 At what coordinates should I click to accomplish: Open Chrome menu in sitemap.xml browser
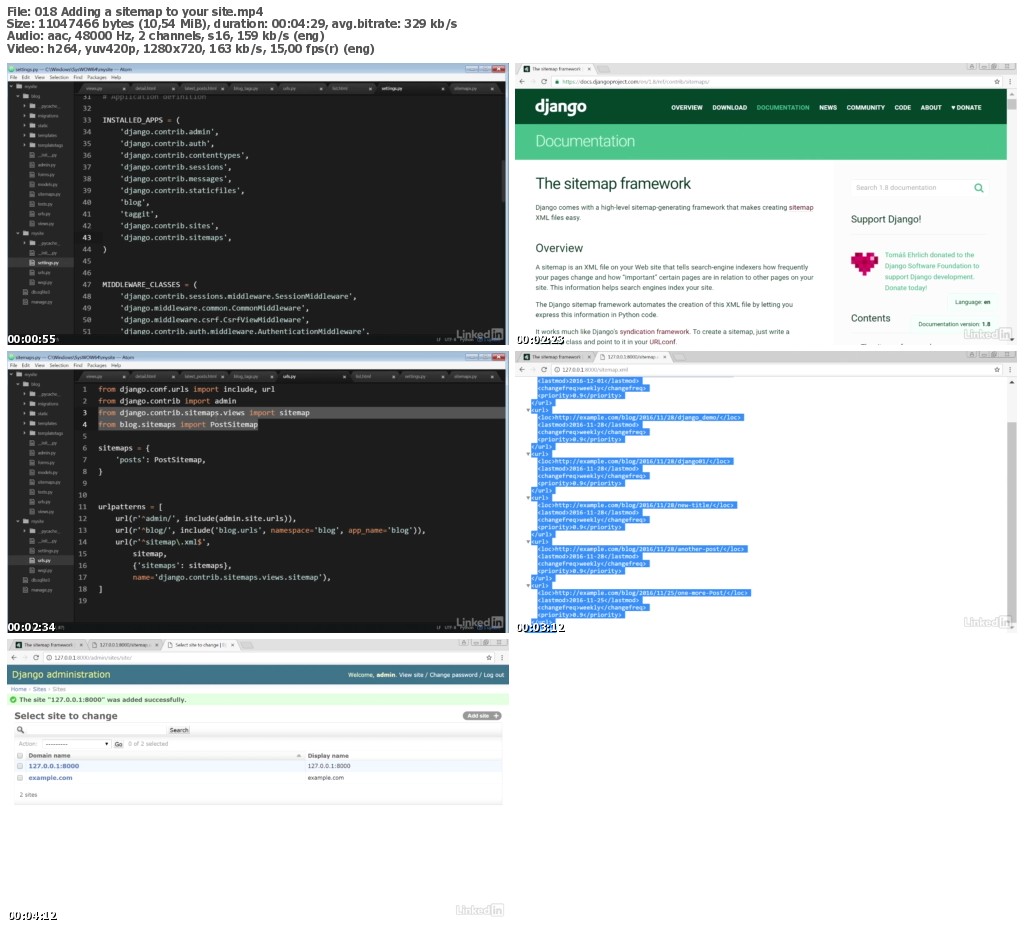tap(1010, 370)
